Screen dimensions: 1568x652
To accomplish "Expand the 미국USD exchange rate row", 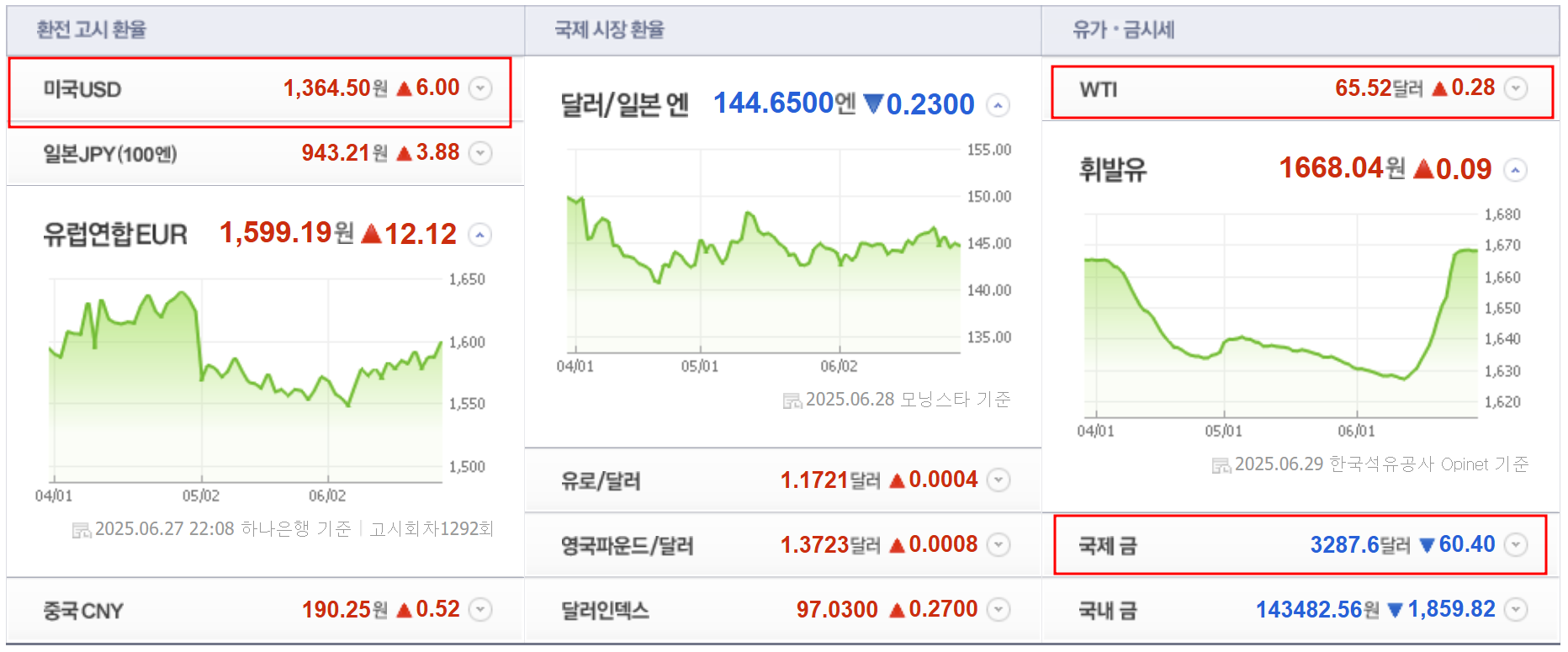I will (x=479, y=88).
